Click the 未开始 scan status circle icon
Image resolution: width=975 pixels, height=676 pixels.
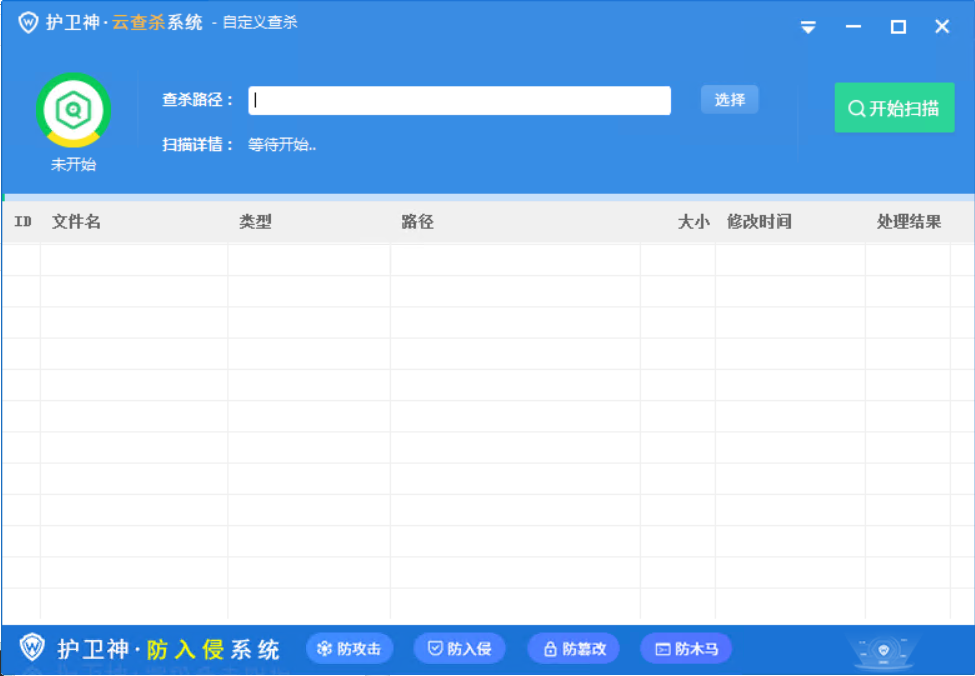(x=74, y=108)
